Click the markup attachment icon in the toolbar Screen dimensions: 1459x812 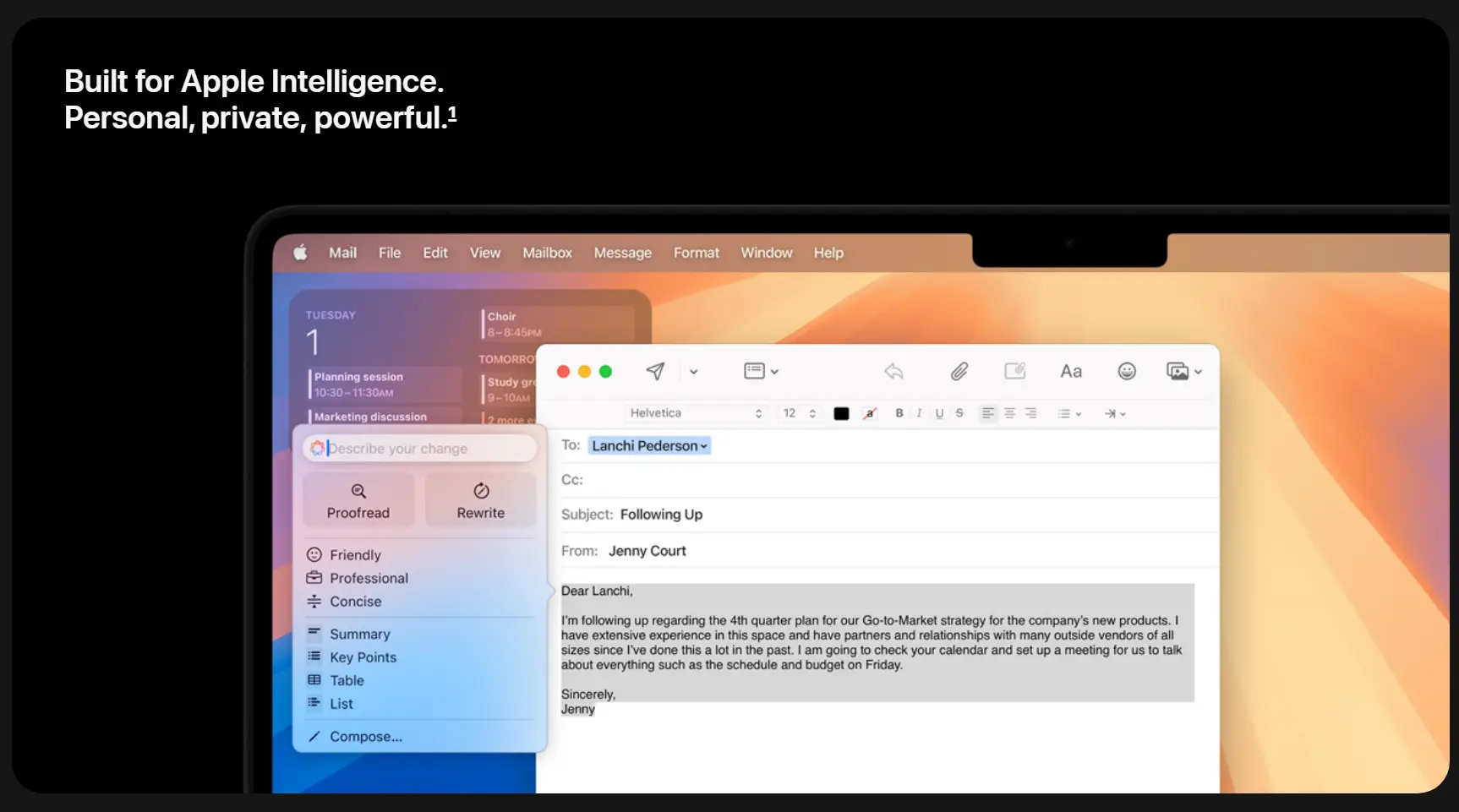click(x=1014, y=371)
